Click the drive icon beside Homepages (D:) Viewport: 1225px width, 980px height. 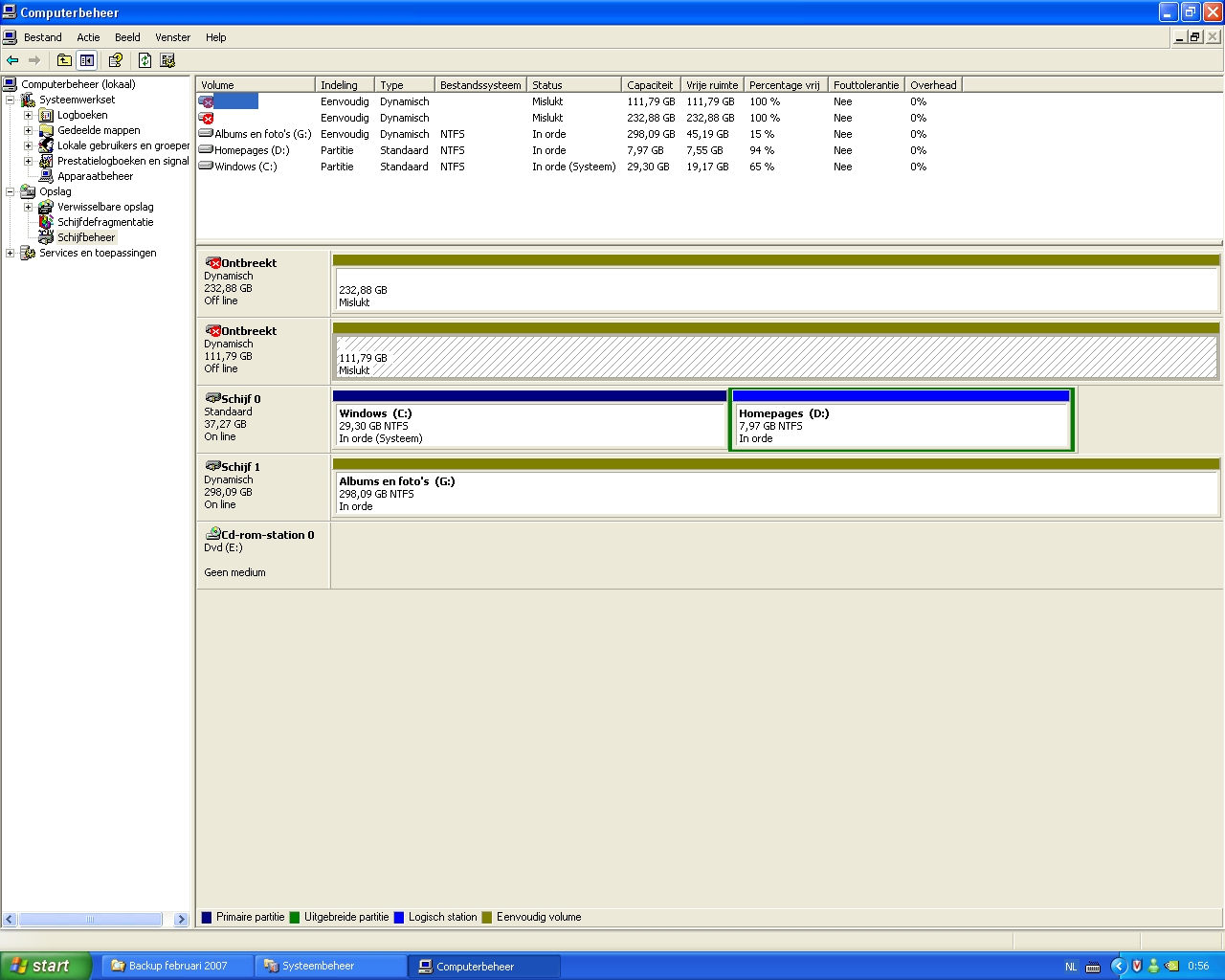(206, 150)
